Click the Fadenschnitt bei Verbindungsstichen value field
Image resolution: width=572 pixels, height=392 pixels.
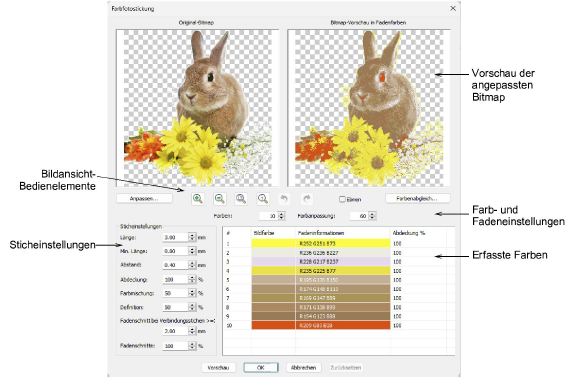click(x=176, y=331)
